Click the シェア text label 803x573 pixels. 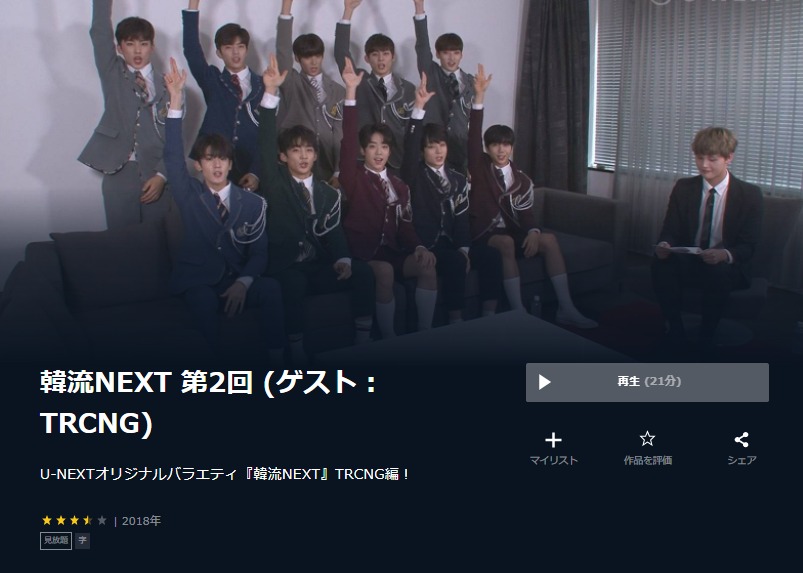pyautogui.click(x=742, y=460)
